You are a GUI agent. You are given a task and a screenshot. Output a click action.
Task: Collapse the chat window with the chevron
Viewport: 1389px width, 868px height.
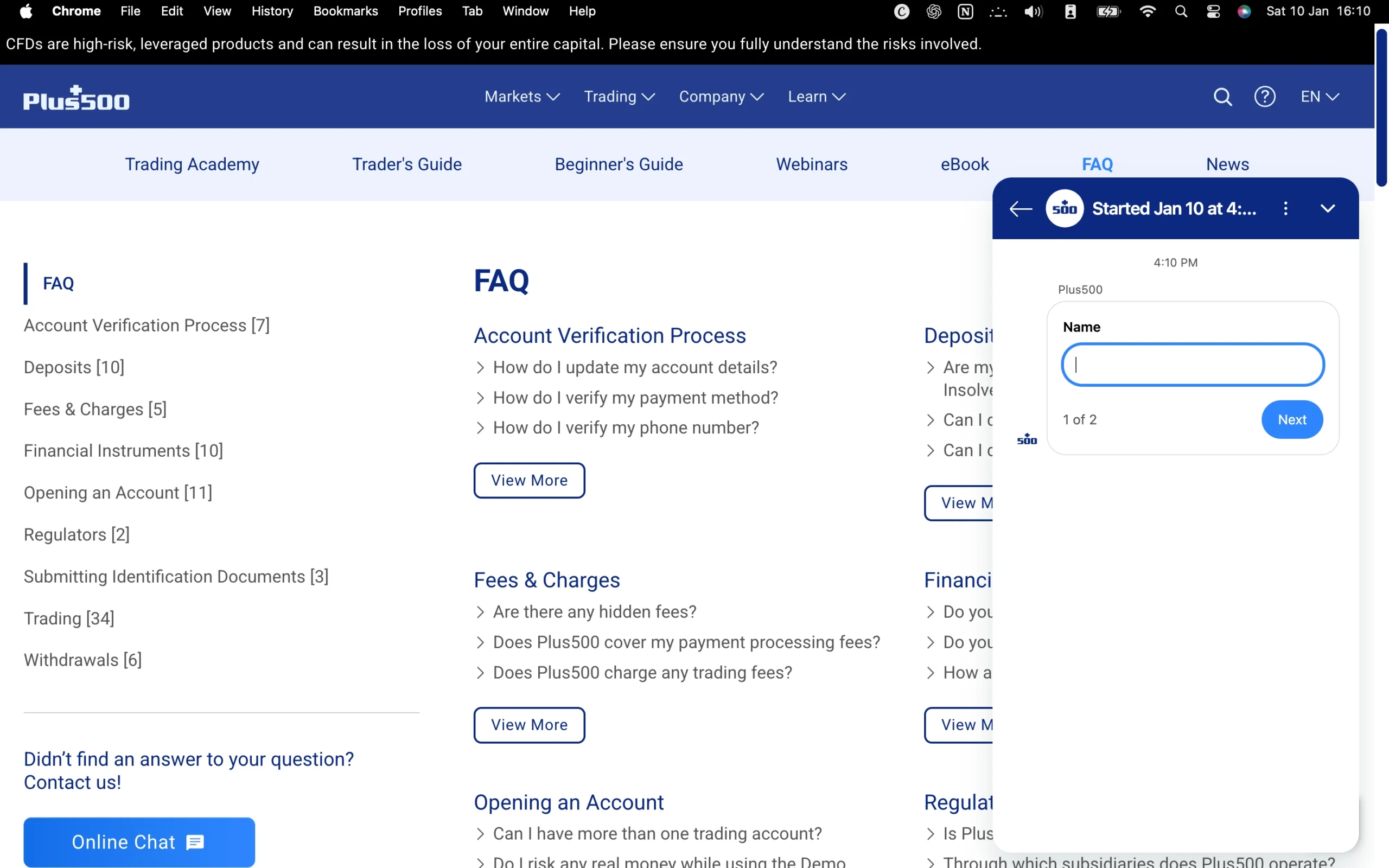1328,208
